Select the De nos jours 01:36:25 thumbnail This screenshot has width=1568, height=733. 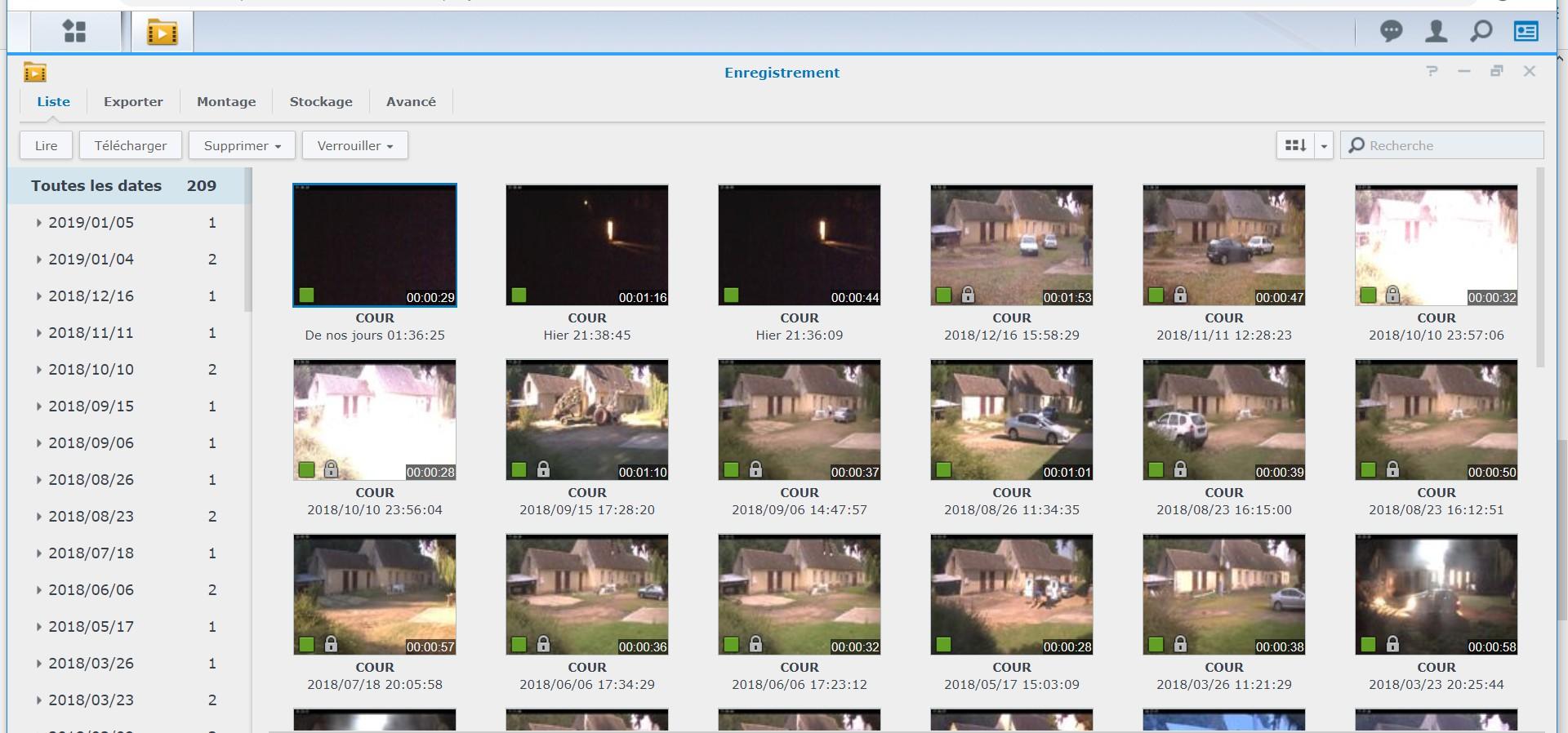[x=375, y=245]
